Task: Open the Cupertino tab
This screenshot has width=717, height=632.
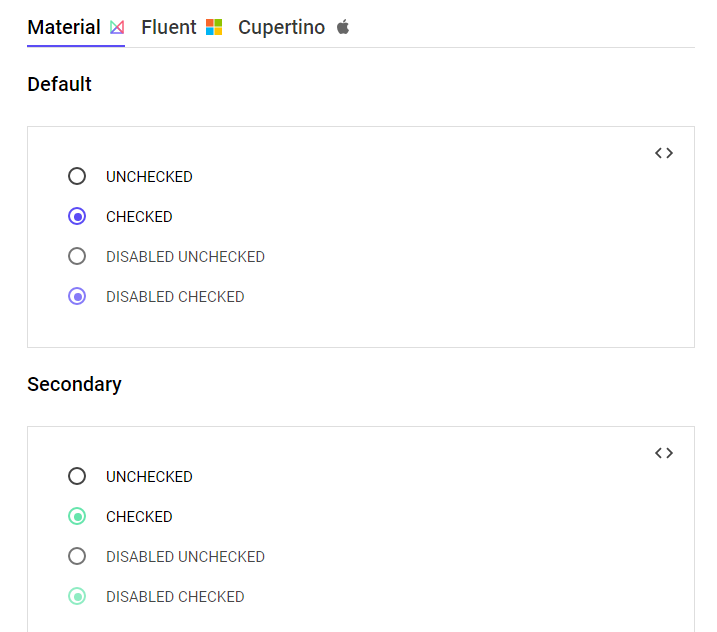Action: point(281,28)
